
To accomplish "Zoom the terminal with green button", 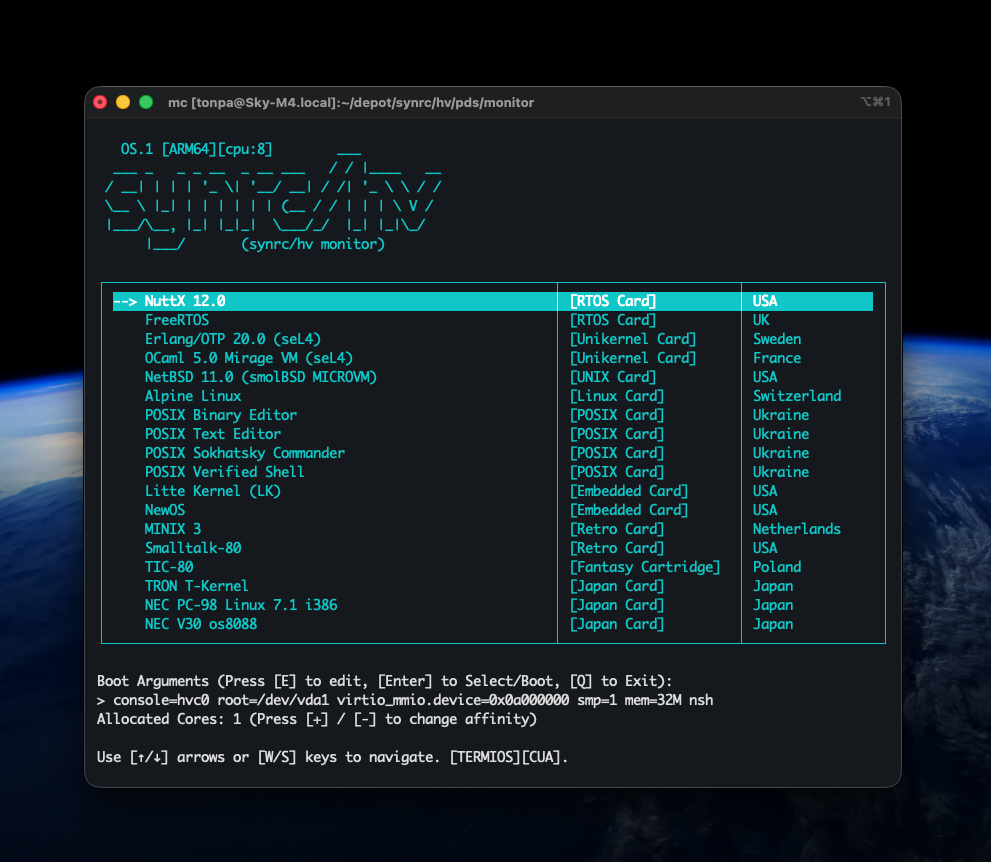I will tap(146, 102).
